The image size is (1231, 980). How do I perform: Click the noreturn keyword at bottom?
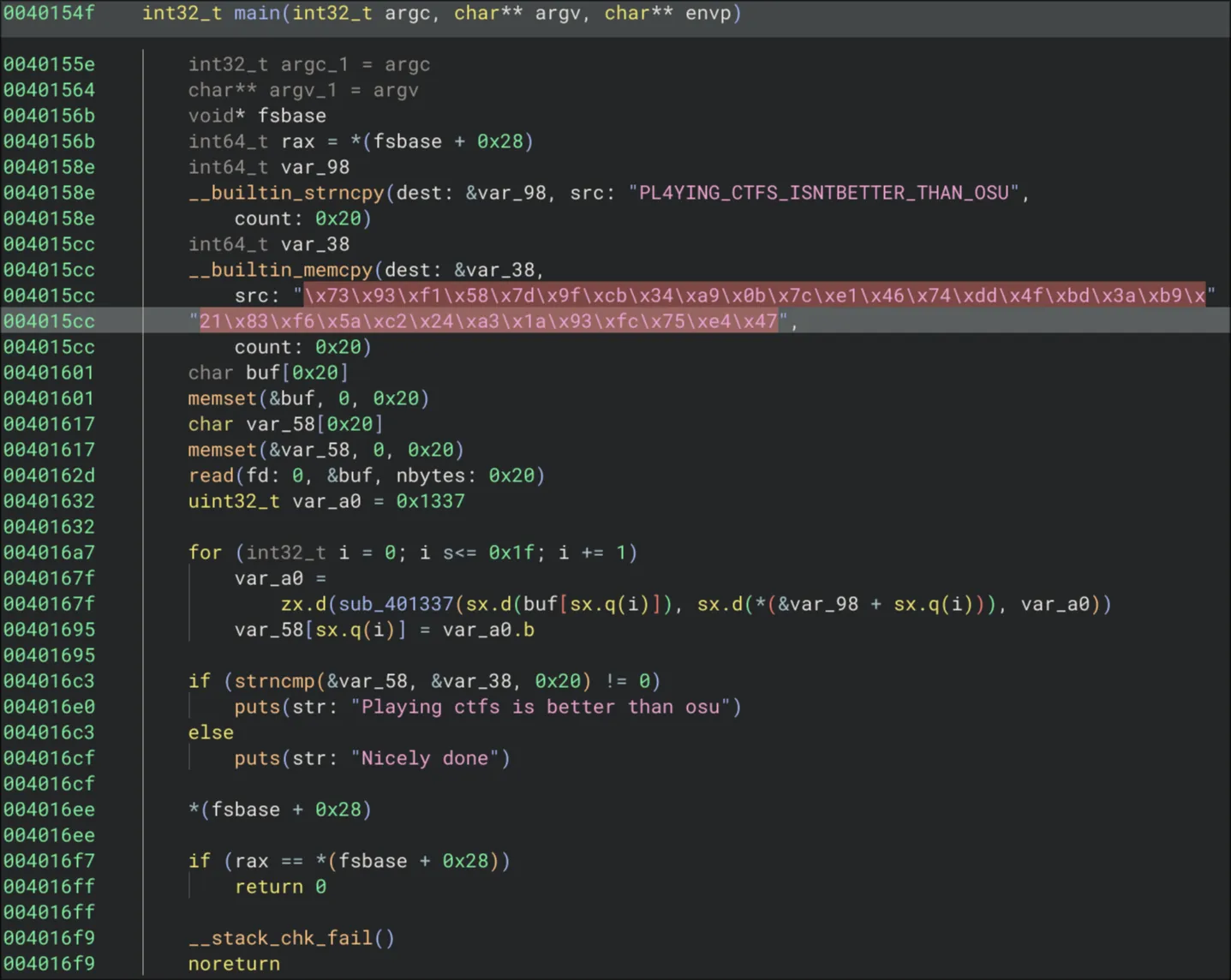234,964
